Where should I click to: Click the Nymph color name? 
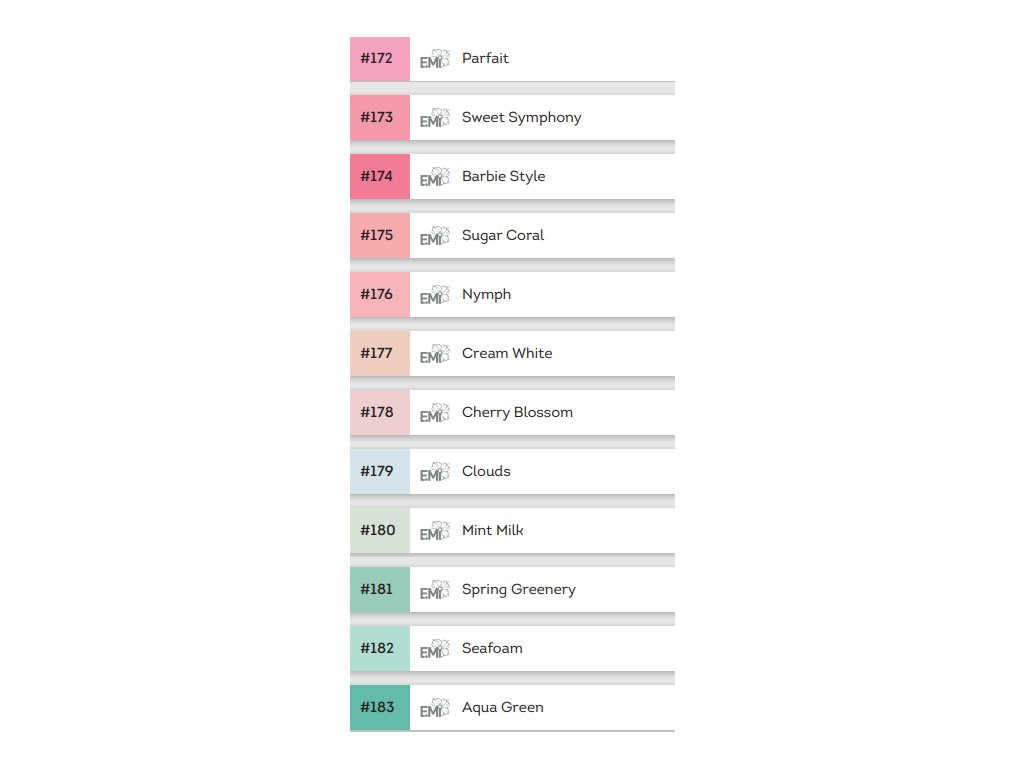(486, 295)
